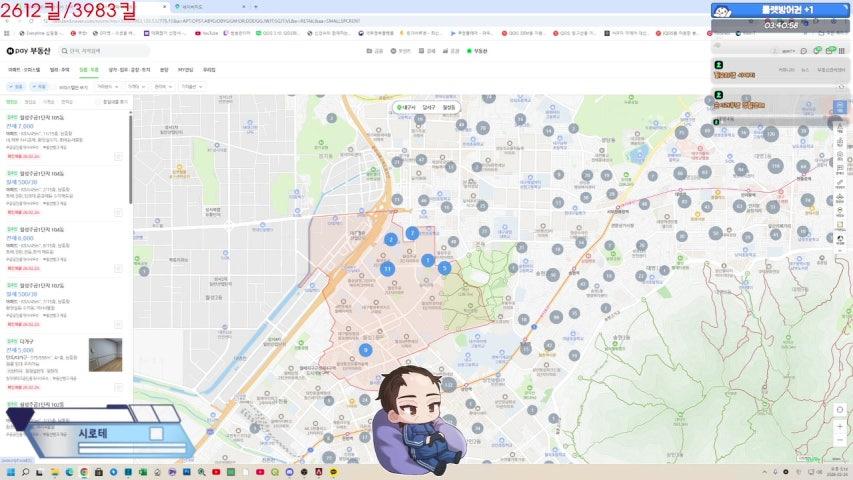Screen dimensions: 853x480
Task: Expand the 면적 filter dropdown
Action: 163,87
